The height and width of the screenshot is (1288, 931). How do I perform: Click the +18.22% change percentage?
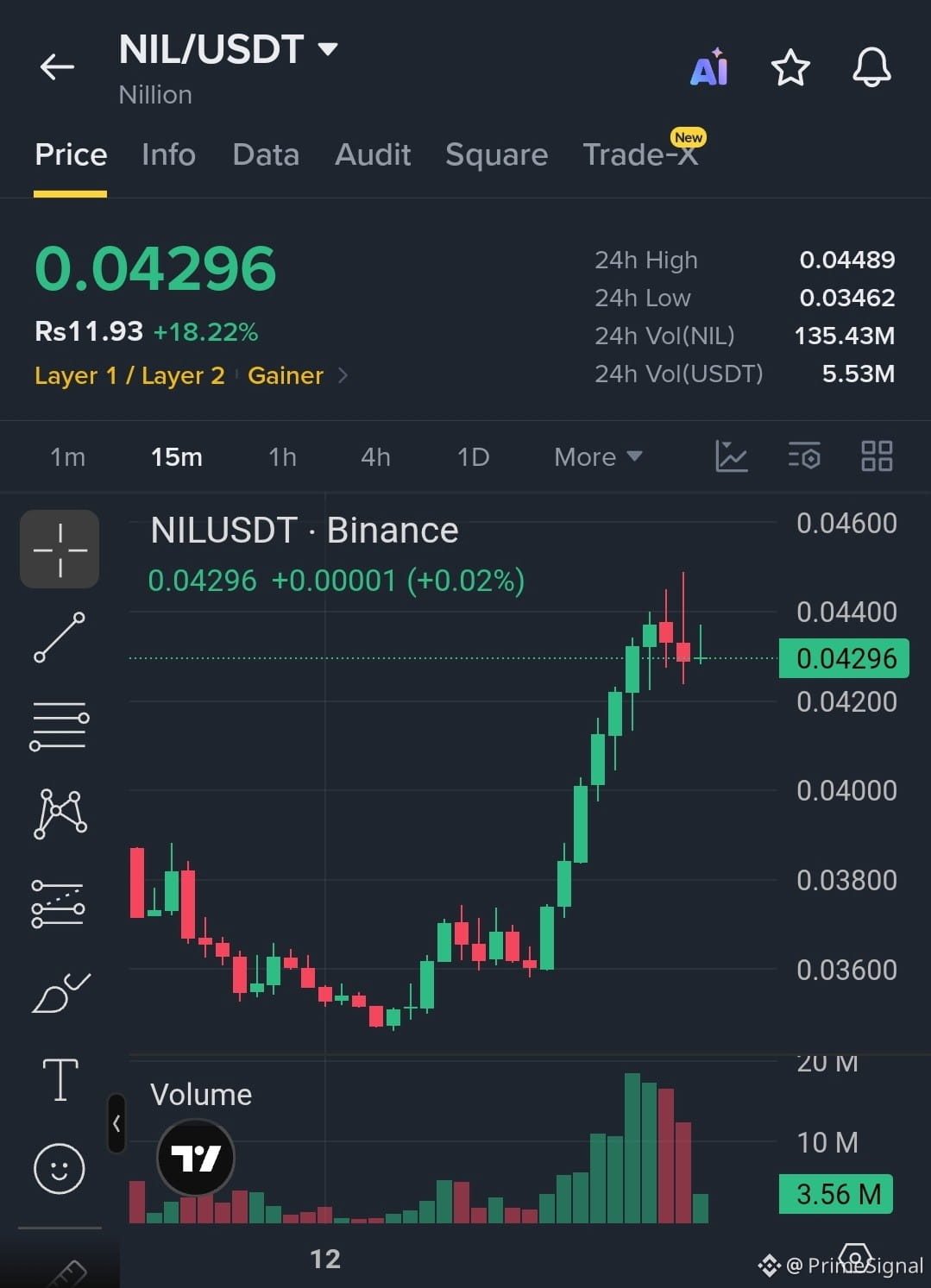click(x=205, y=332)
